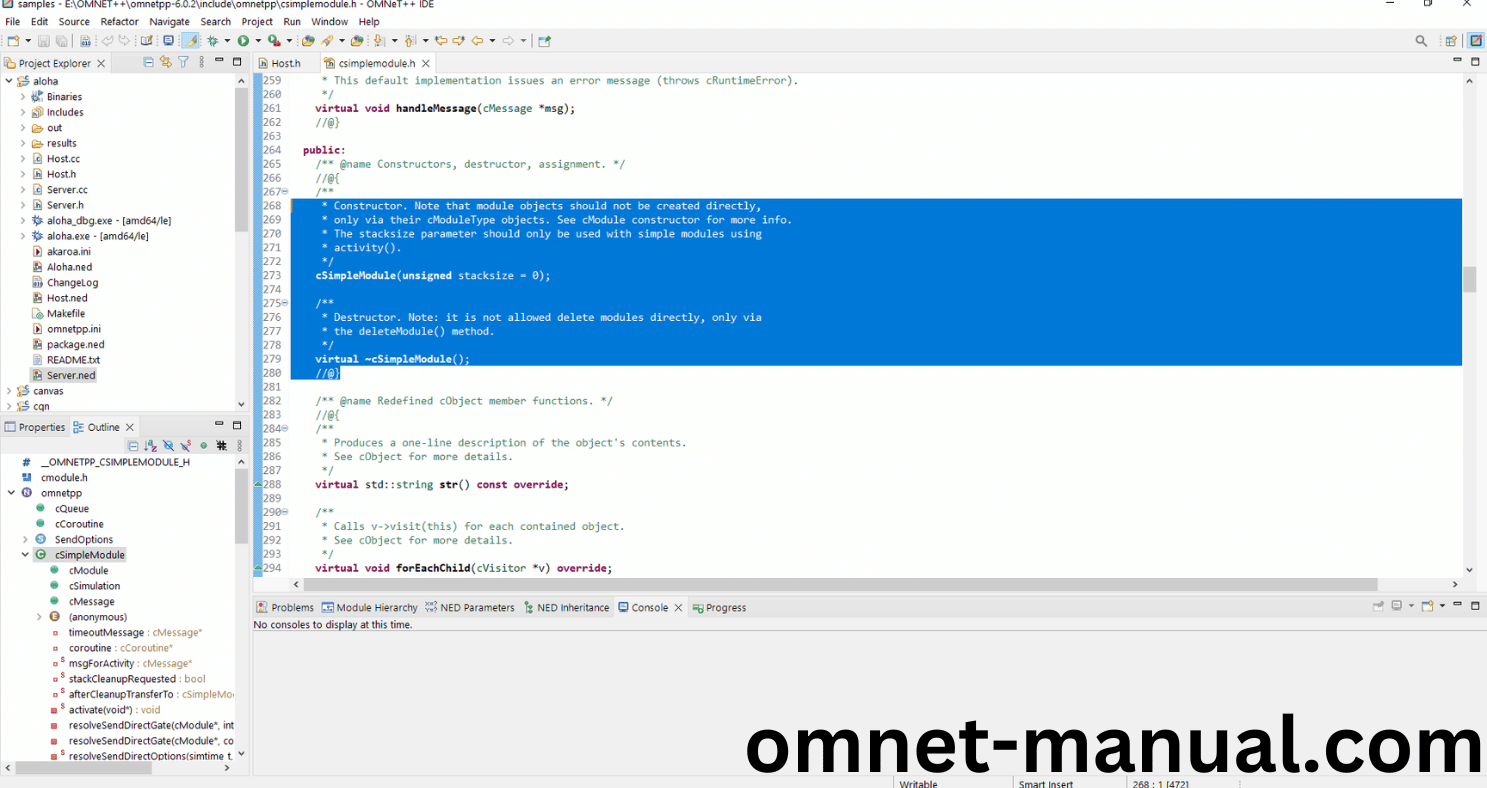Click fold marker at line 275
Image resolution: width=1487 pixels, height=788 pixels.
(285, 303)
